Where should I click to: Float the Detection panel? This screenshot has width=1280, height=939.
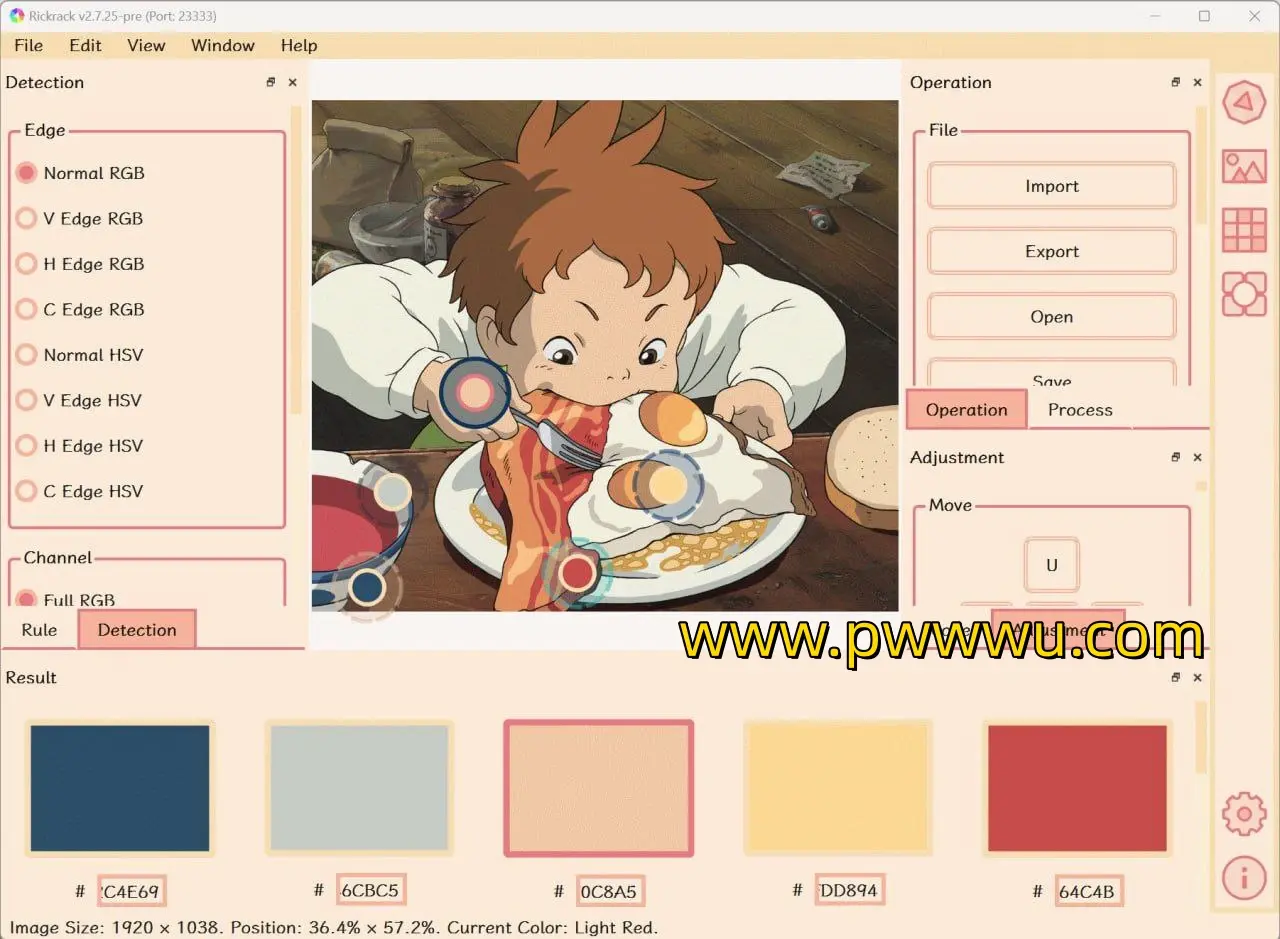[271, 83]
